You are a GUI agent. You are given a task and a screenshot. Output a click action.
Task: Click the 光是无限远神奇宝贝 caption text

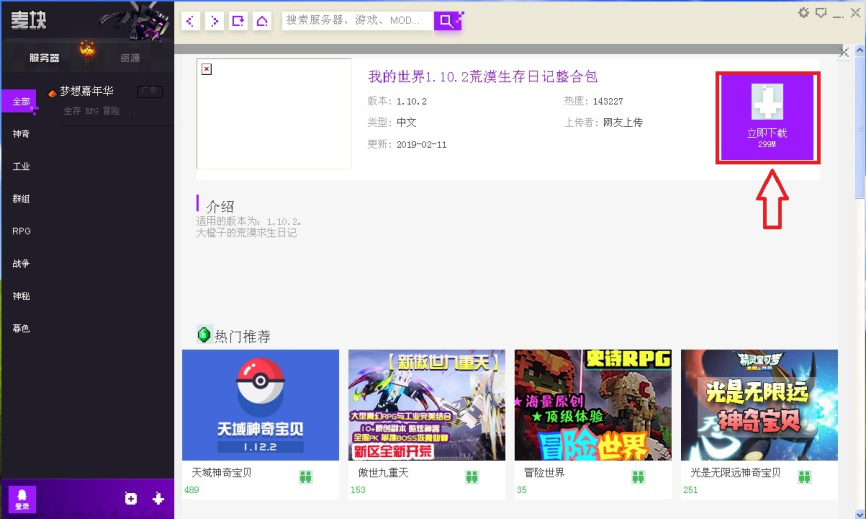736,473
